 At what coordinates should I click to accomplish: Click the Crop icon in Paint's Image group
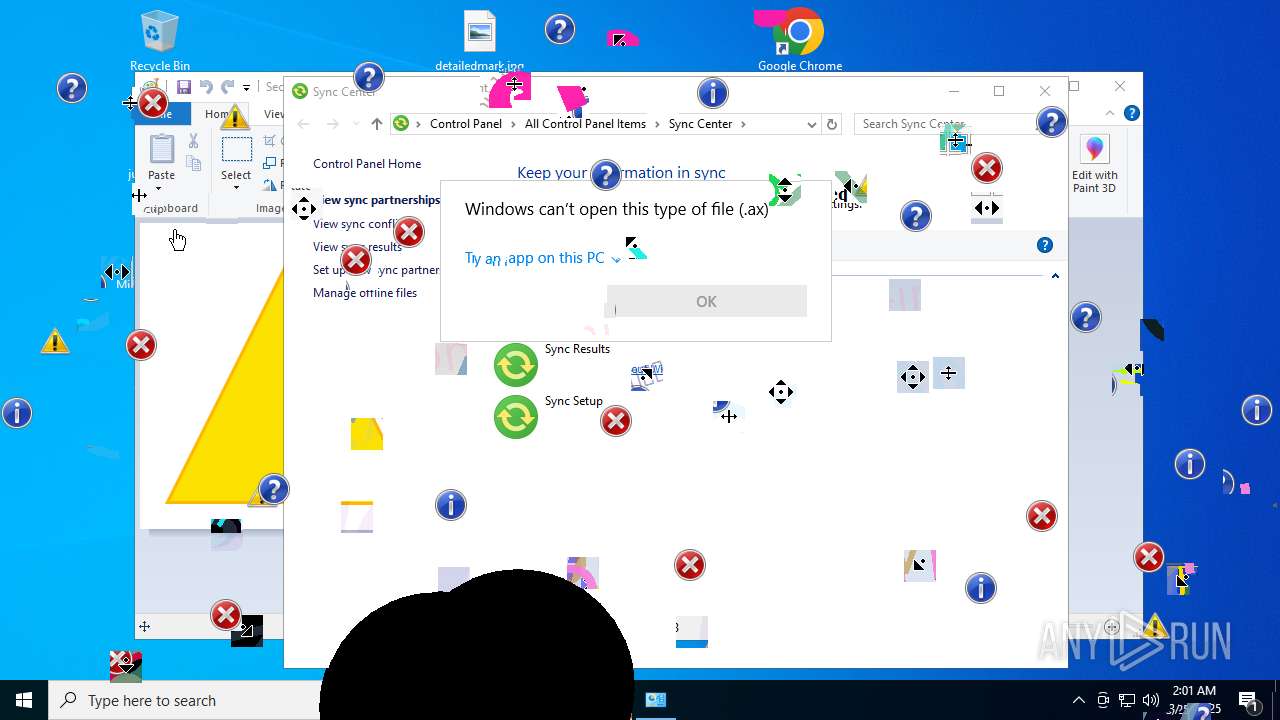270,142
